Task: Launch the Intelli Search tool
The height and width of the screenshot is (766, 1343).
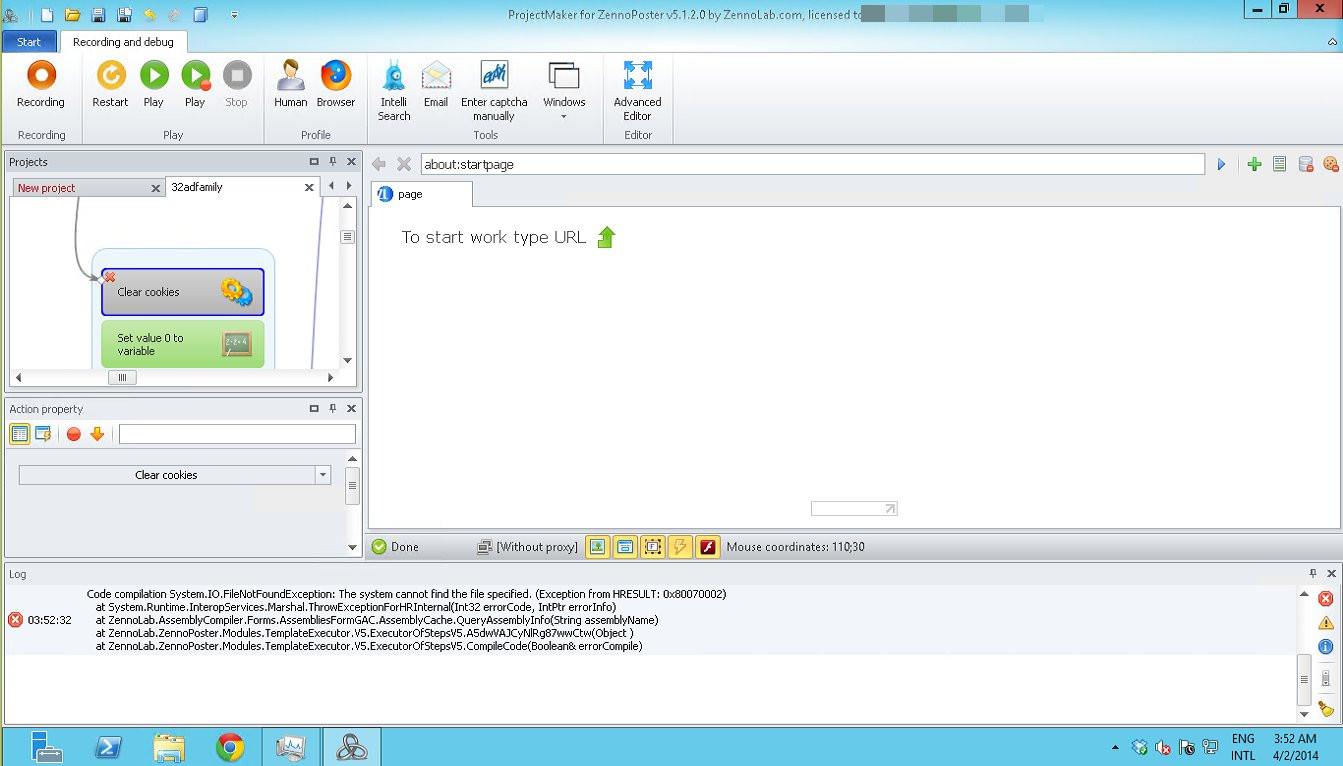Action: [x=394, y=90]
